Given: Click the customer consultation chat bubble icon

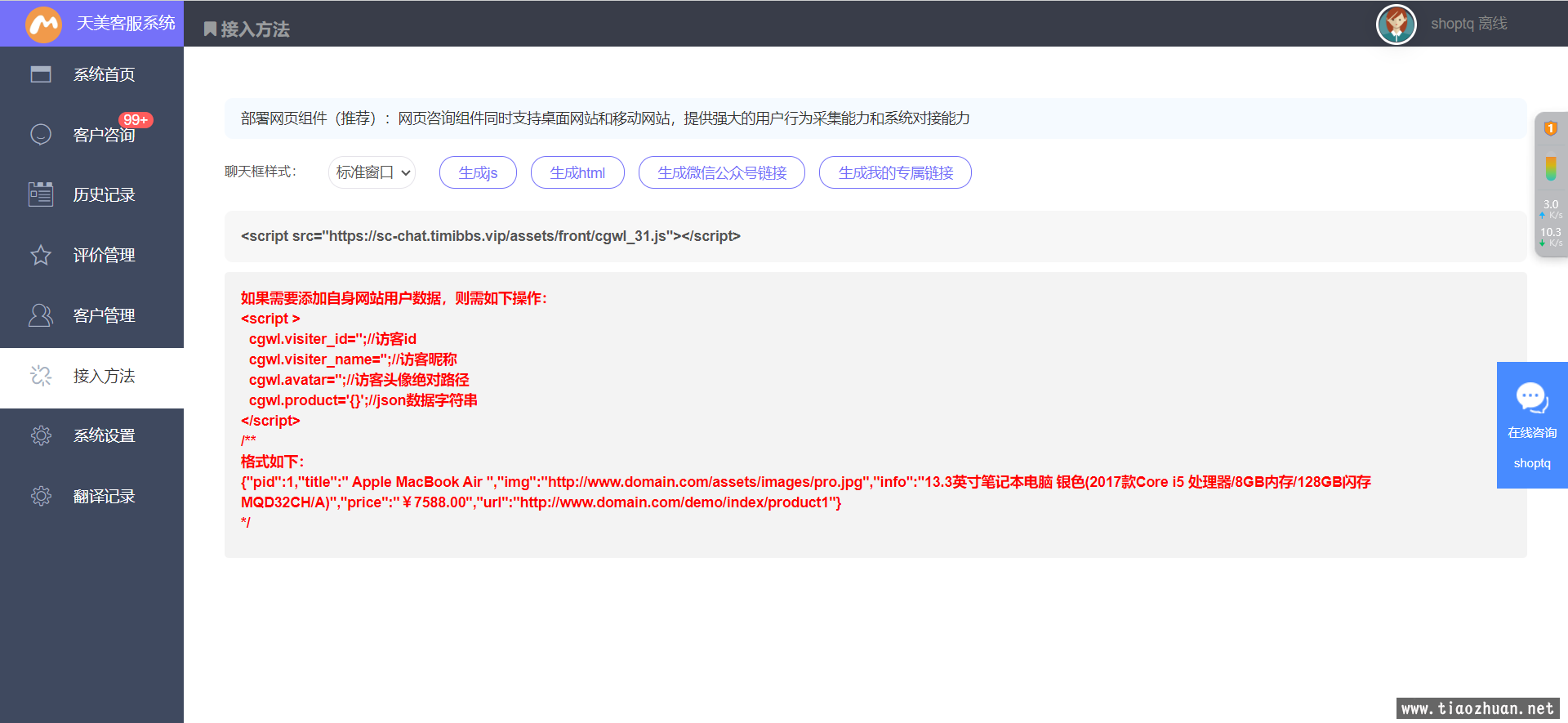Looking at the screenshot, I should coord(41,134).
